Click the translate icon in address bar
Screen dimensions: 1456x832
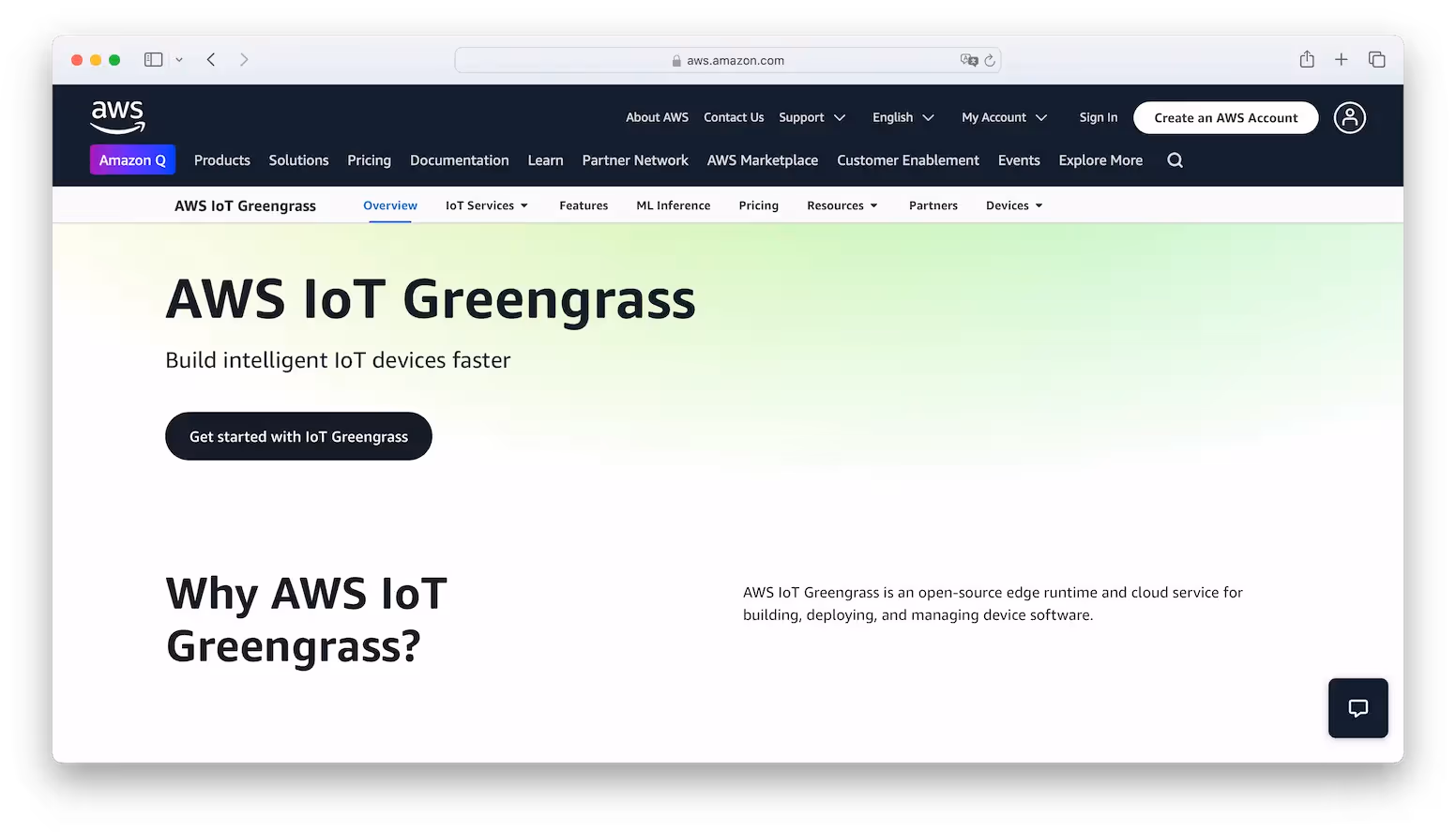click(969, 60)
